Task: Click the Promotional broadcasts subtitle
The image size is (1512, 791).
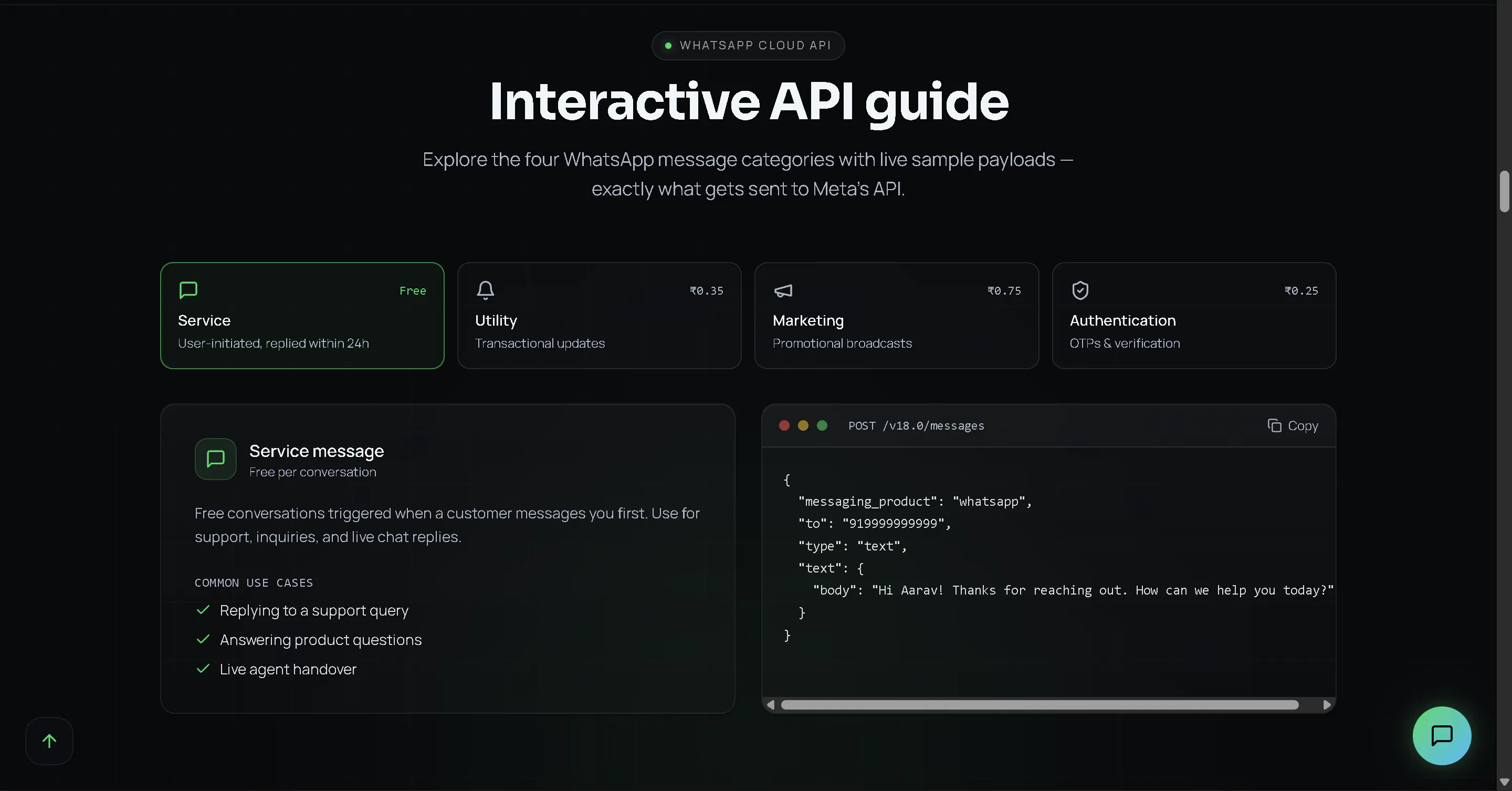Action: point(842,343)
